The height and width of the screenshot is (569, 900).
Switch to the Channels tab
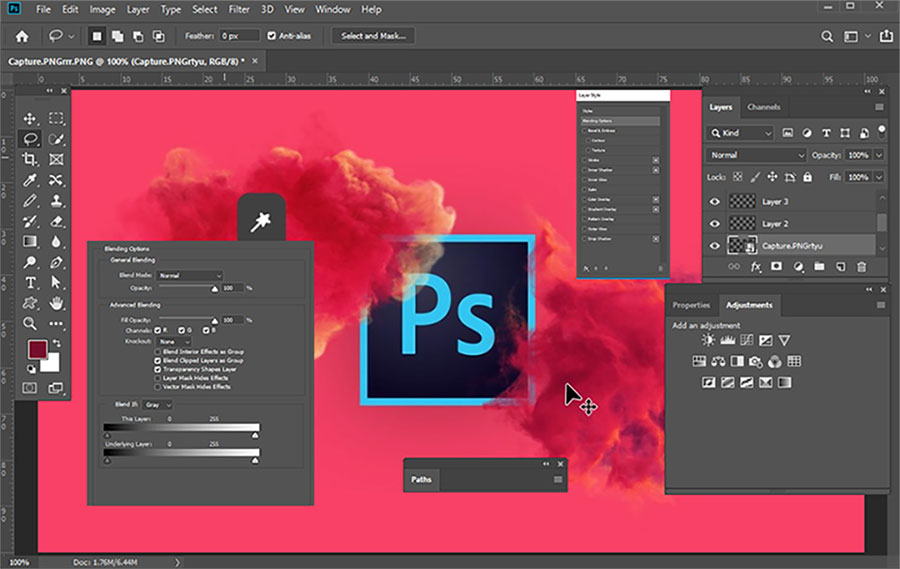763,107
